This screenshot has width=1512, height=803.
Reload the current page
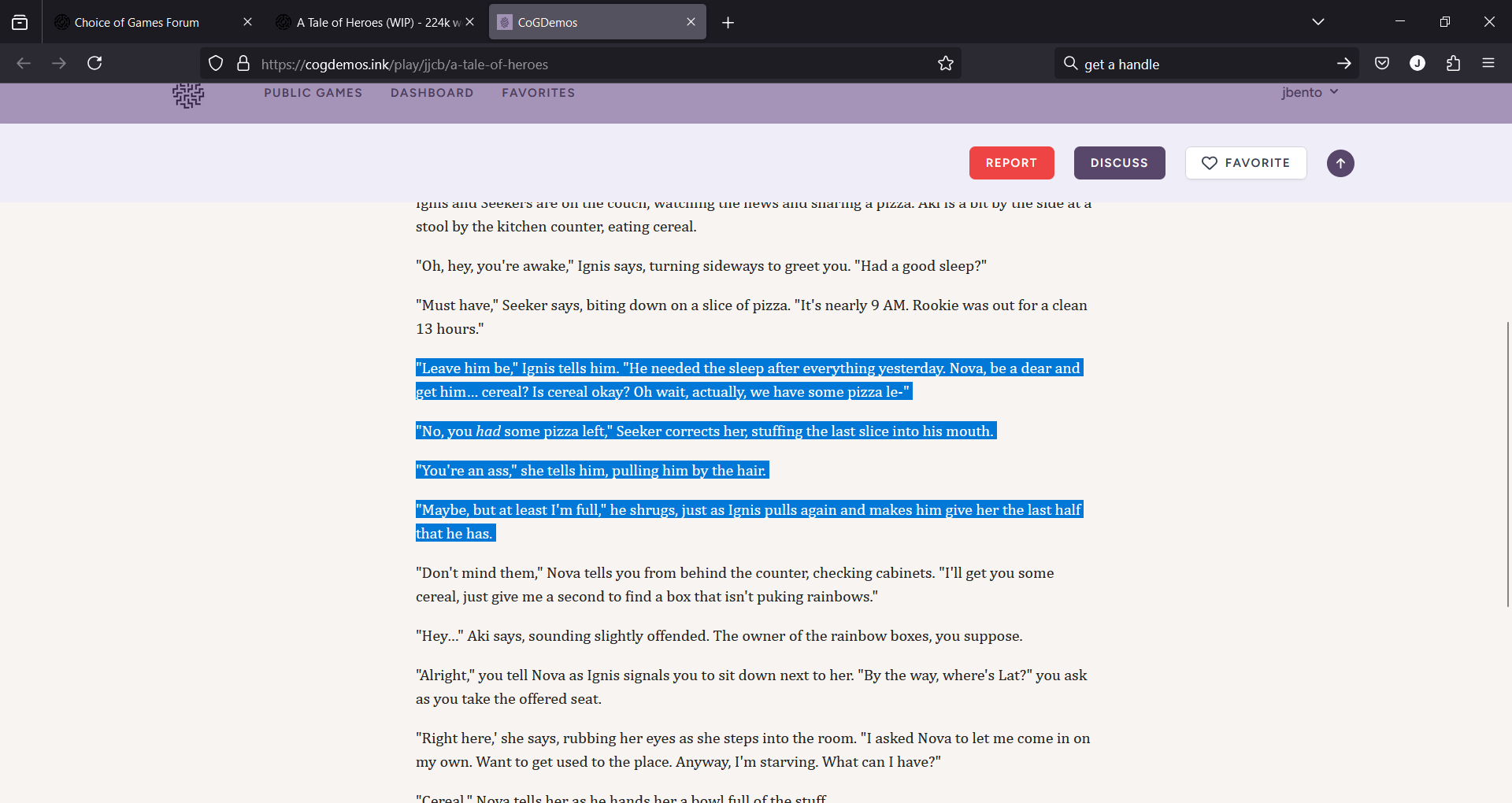[x=94, y=64]
